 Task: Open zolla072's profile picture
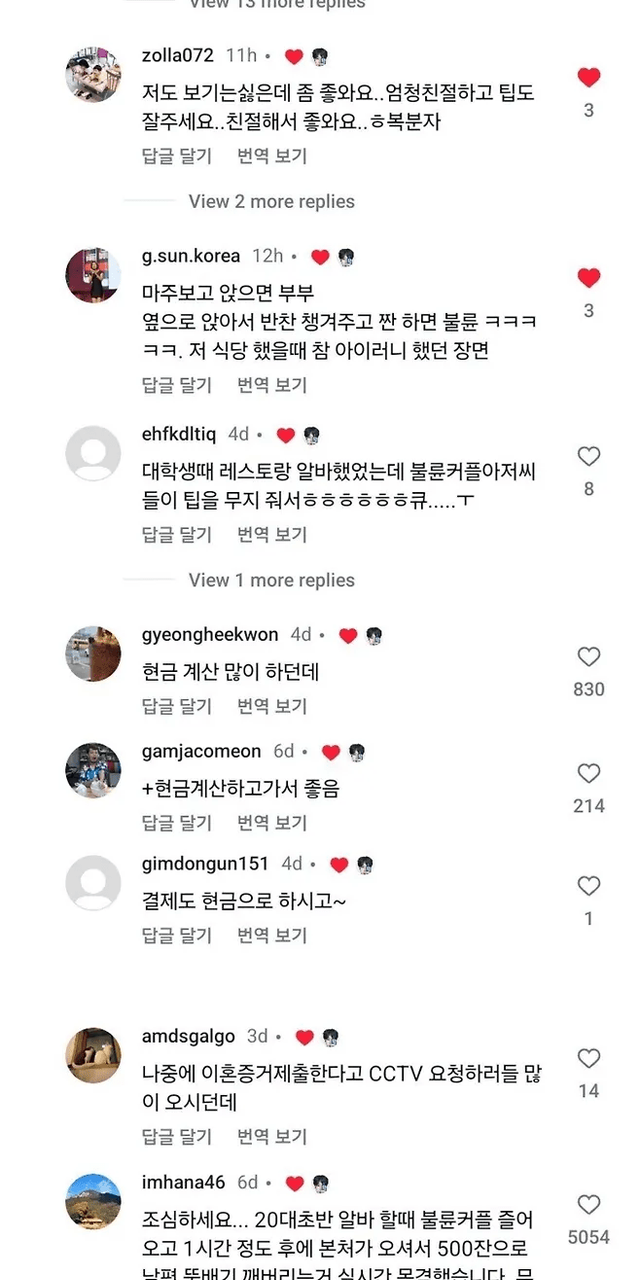94,74
